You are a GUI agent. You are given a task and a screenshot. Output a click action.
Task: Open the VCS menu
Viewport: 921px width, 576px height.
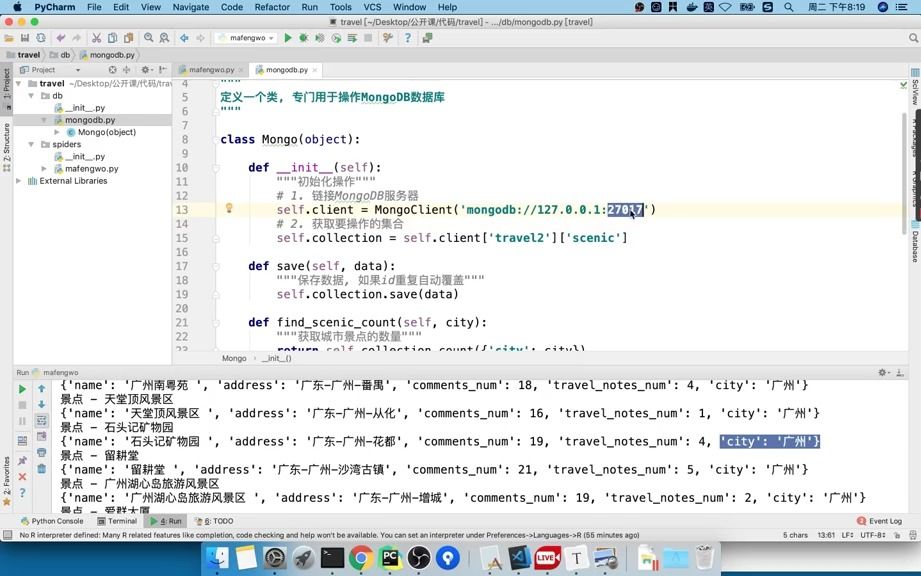370,7
